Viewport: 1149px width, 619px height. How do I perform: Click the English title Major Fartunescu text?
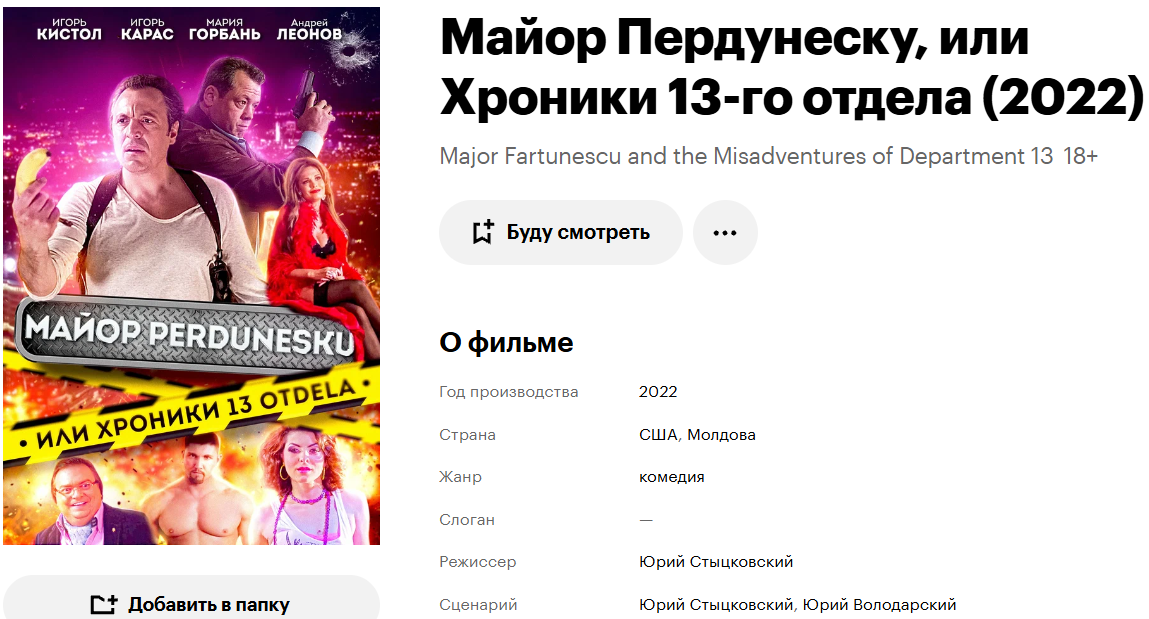[746, 156]
